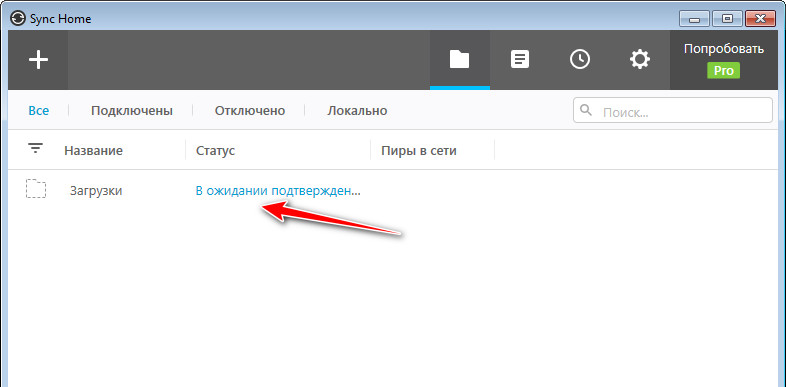Click the search magnifier icon
Screen dimensions: 786x387
pyautogui.click(x=585, y=110)
